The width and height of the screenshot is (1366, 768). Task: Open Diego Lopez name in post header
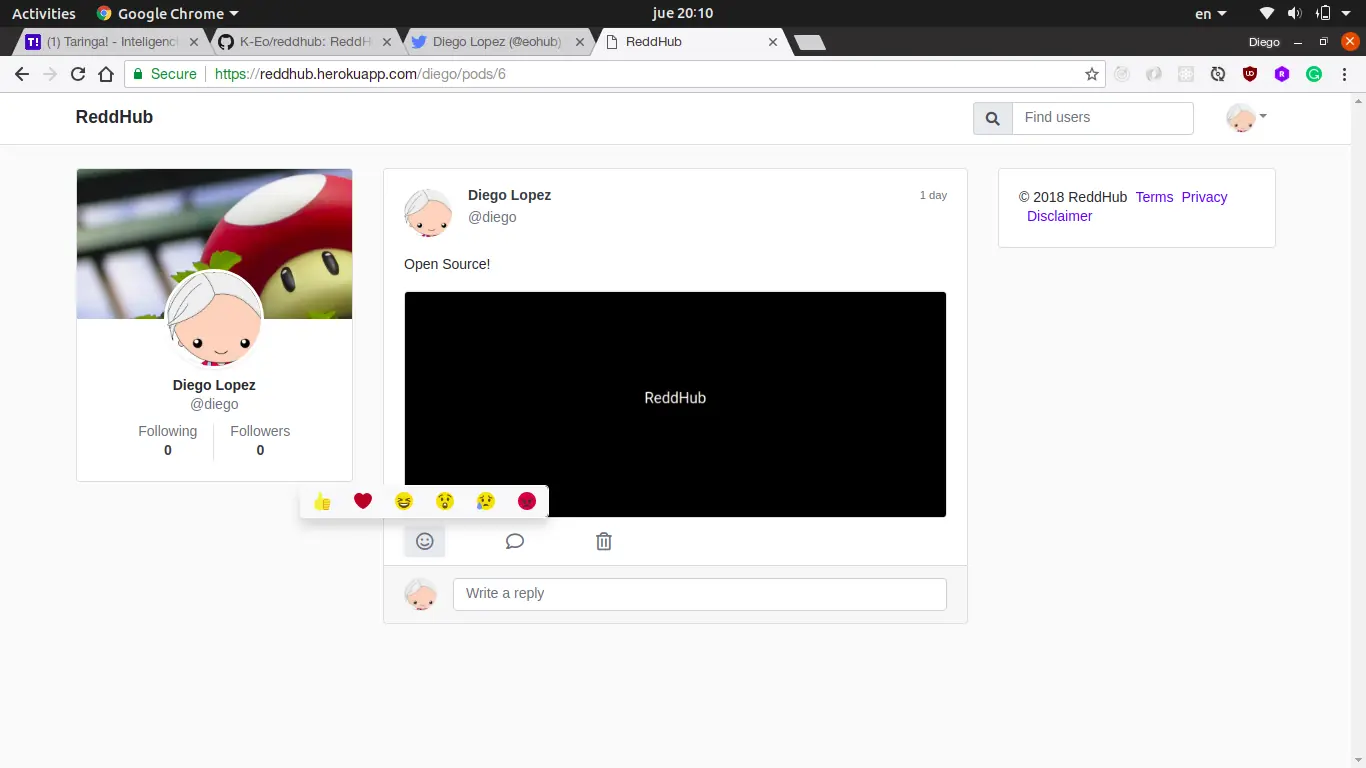click(509, 195)
